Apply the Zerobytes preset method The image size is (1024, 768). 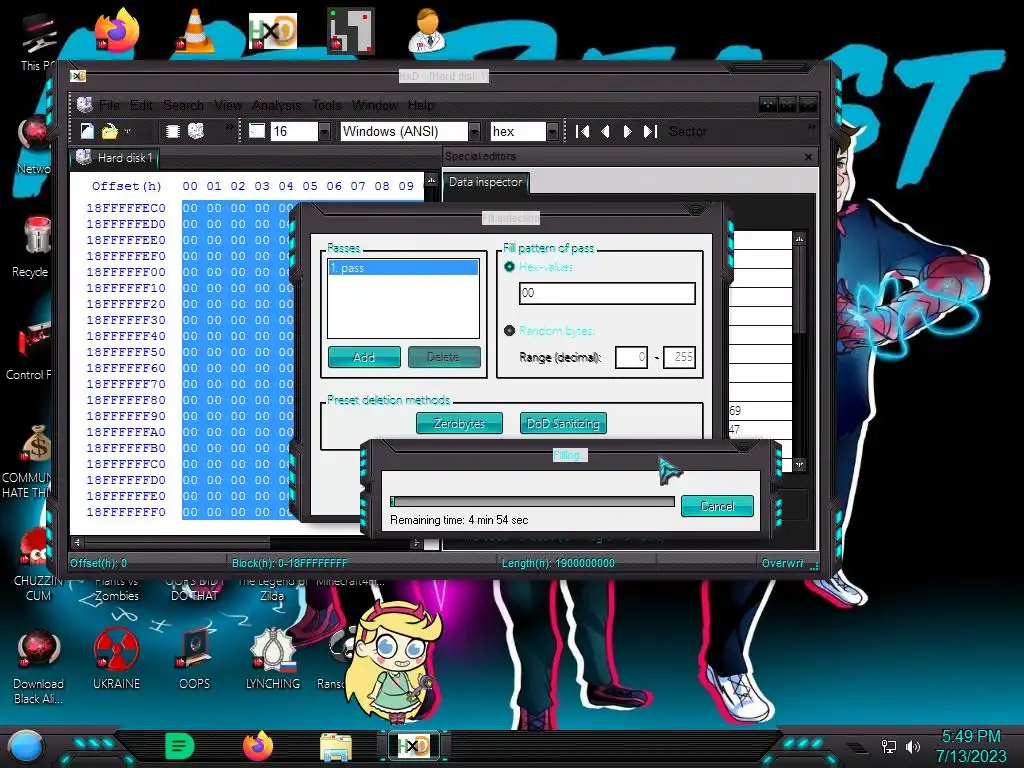click(x=459, y=423)
